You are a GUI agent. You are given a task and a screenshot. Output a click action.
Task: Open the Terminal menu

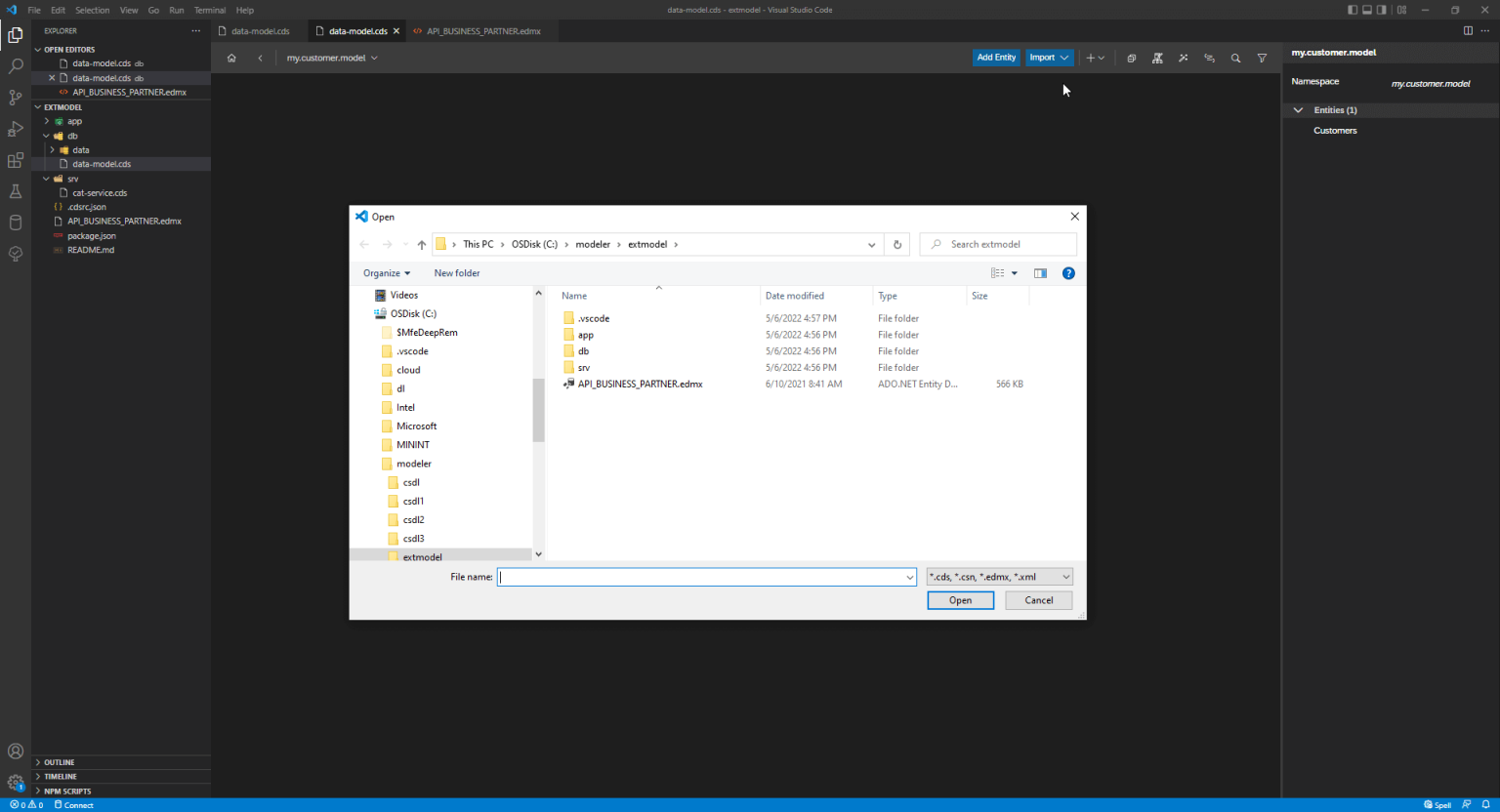[209, 10]
